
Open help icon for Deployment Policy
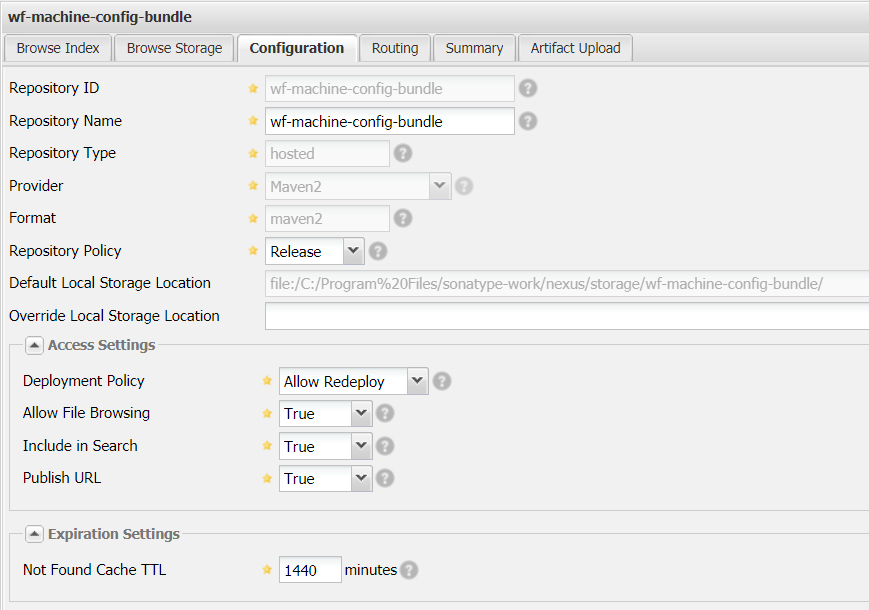pos(442,381)
